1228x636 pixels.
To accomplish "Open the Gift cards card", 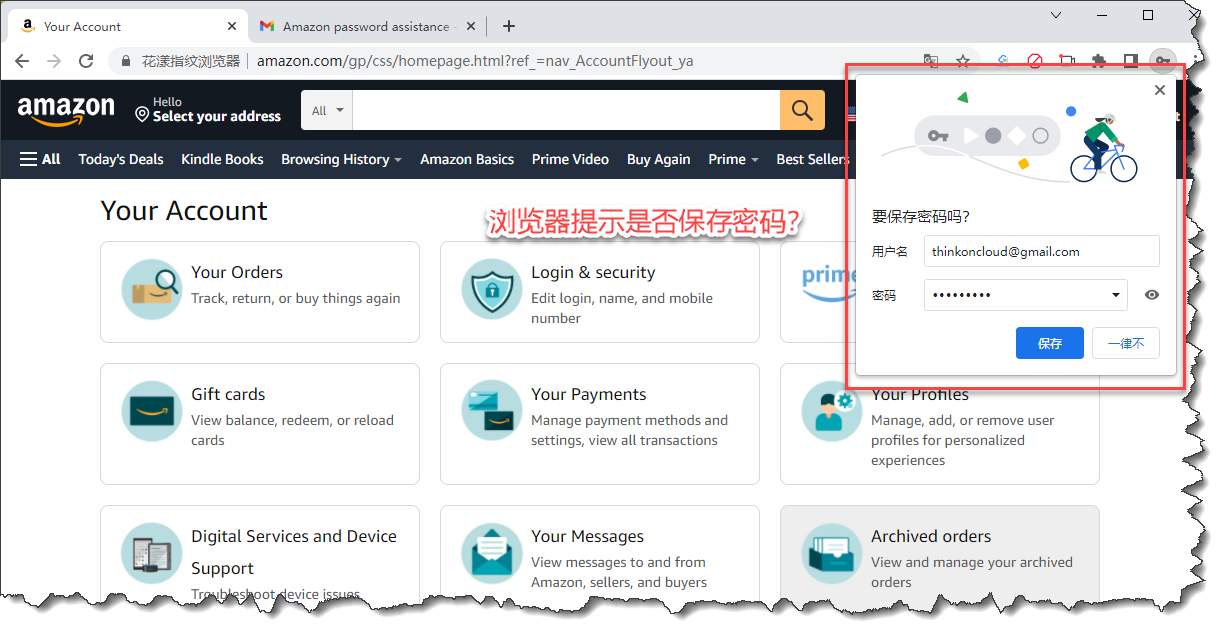I will tap(260, 424).
